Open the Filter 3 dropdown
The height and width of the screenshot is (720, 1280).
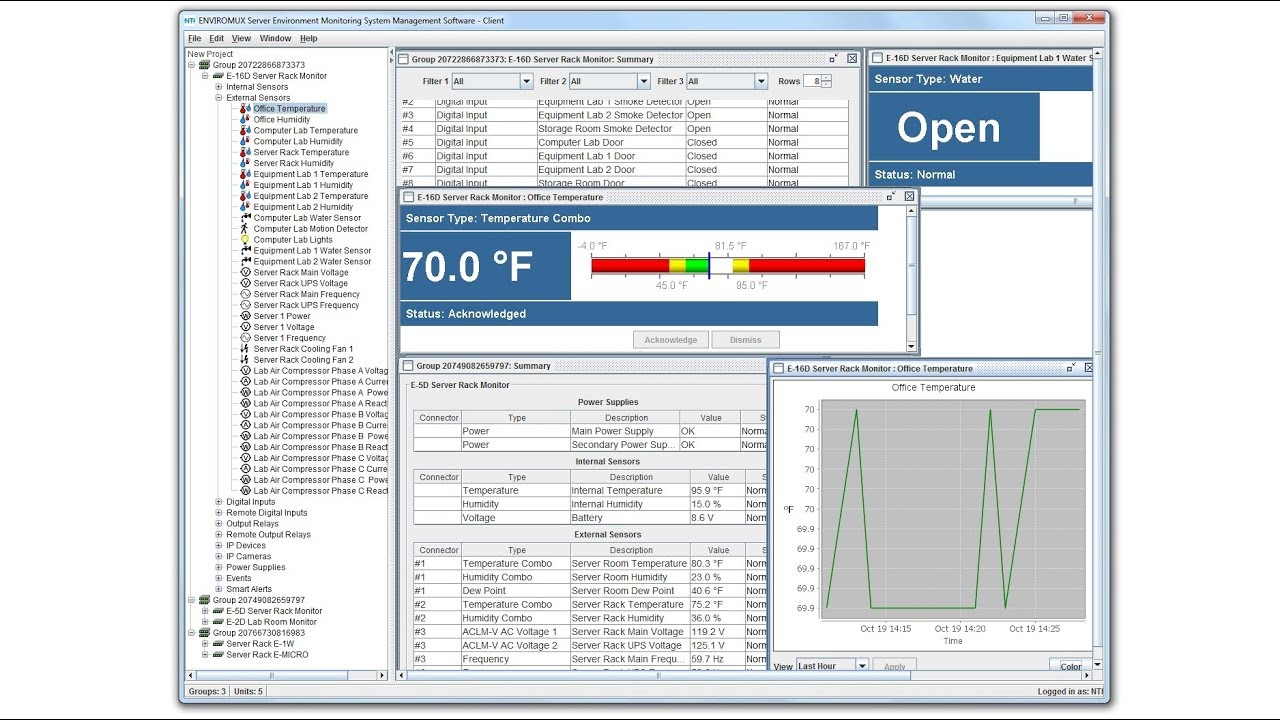click(x=761, y=82)
